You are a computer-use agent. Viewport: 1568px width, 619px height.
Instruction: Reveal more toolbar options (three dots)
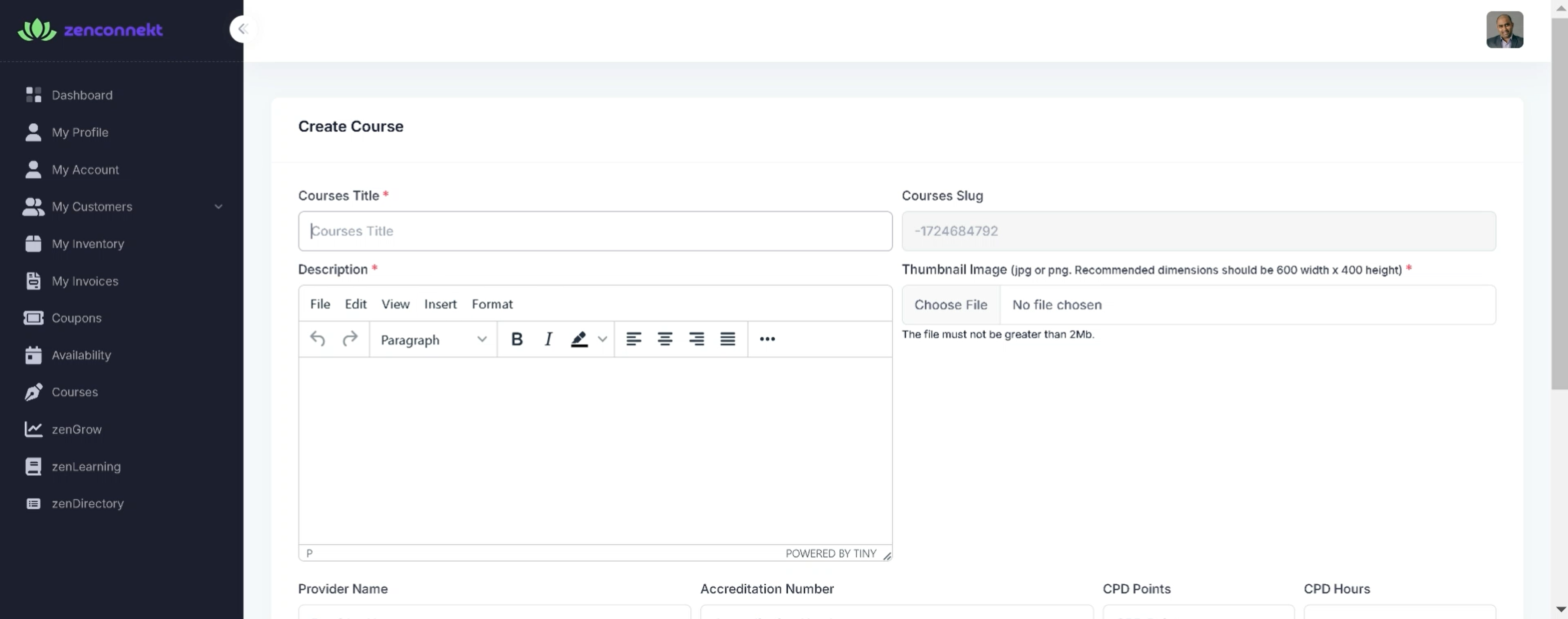[x=767, y=339]
